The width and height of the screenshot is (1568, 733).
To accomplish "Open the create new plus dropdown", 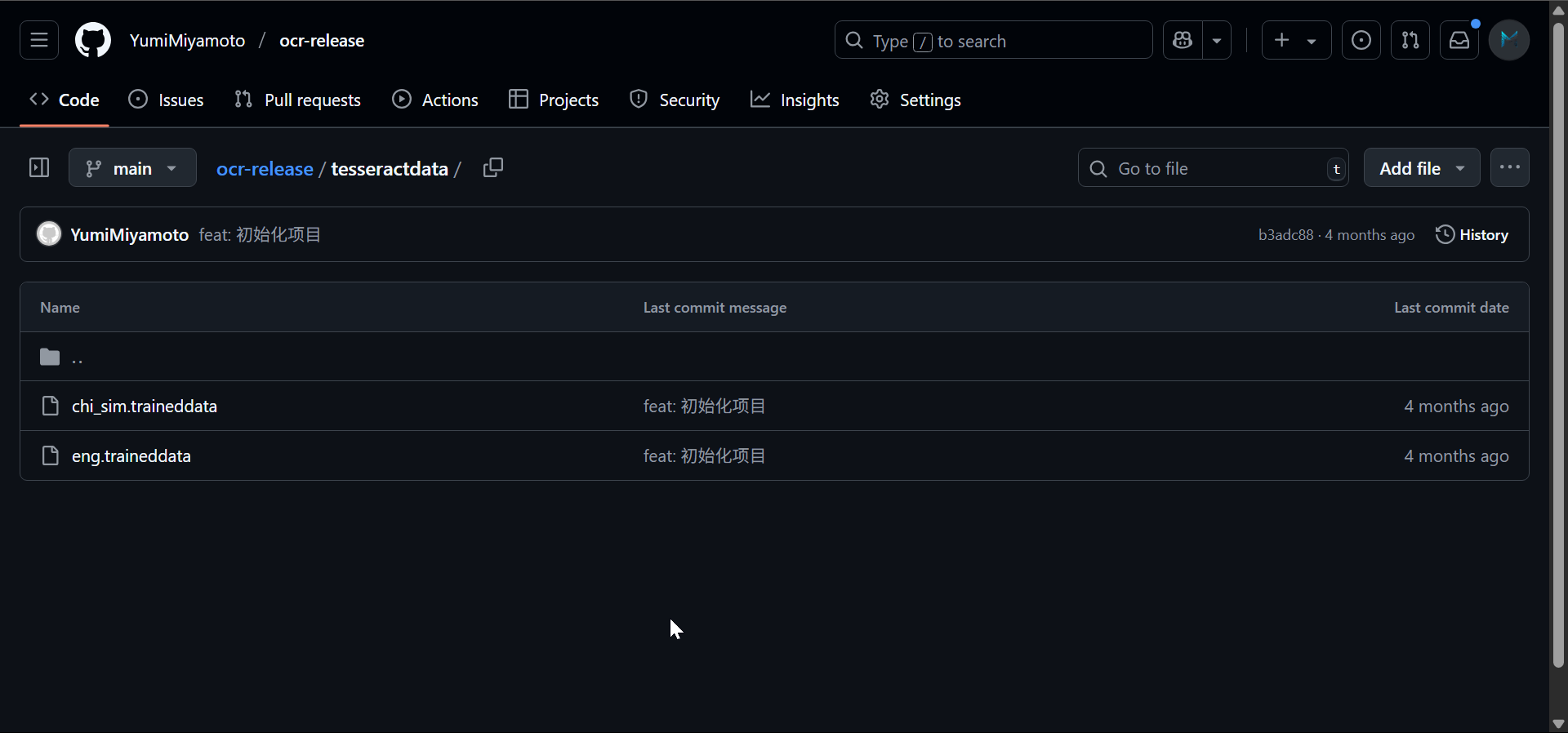I will [x=1296, y=40].
